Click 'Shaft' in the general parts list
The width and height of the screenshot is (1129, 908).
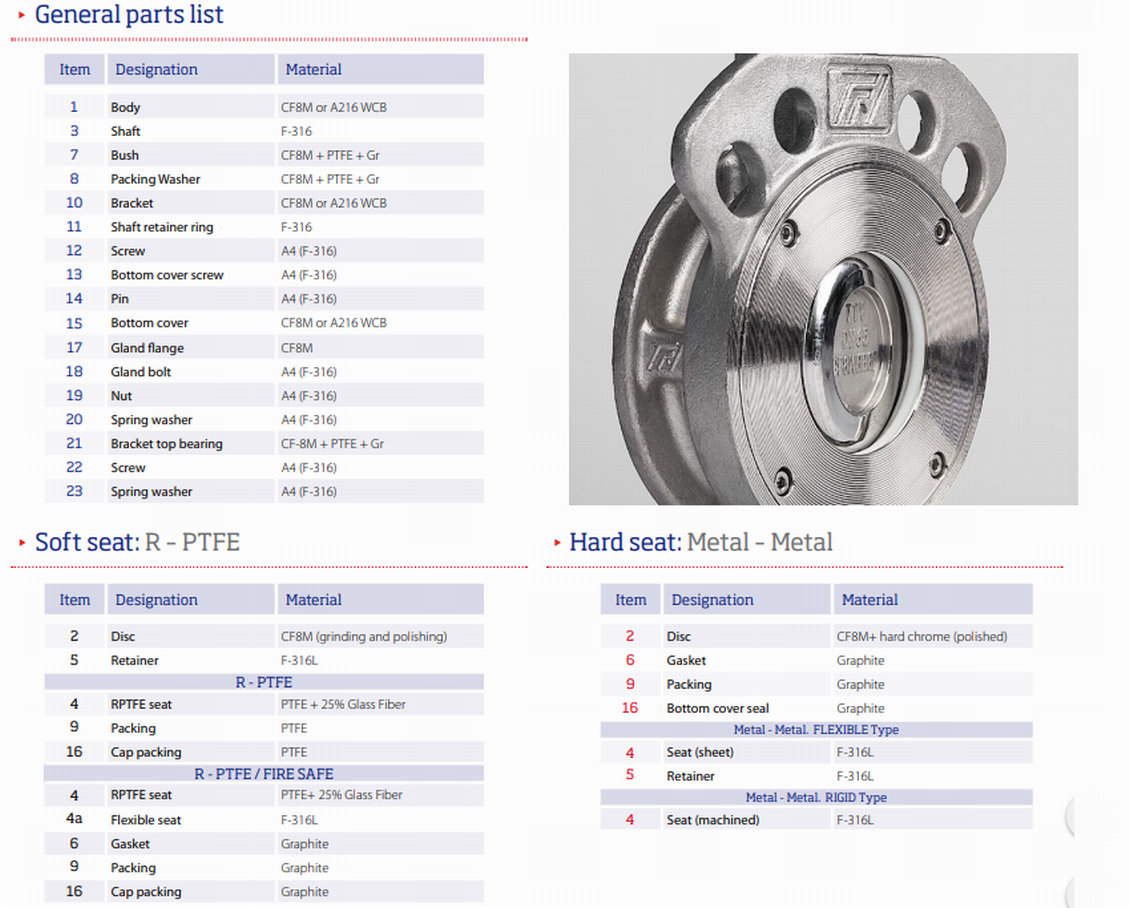click(x=125, y=131)
